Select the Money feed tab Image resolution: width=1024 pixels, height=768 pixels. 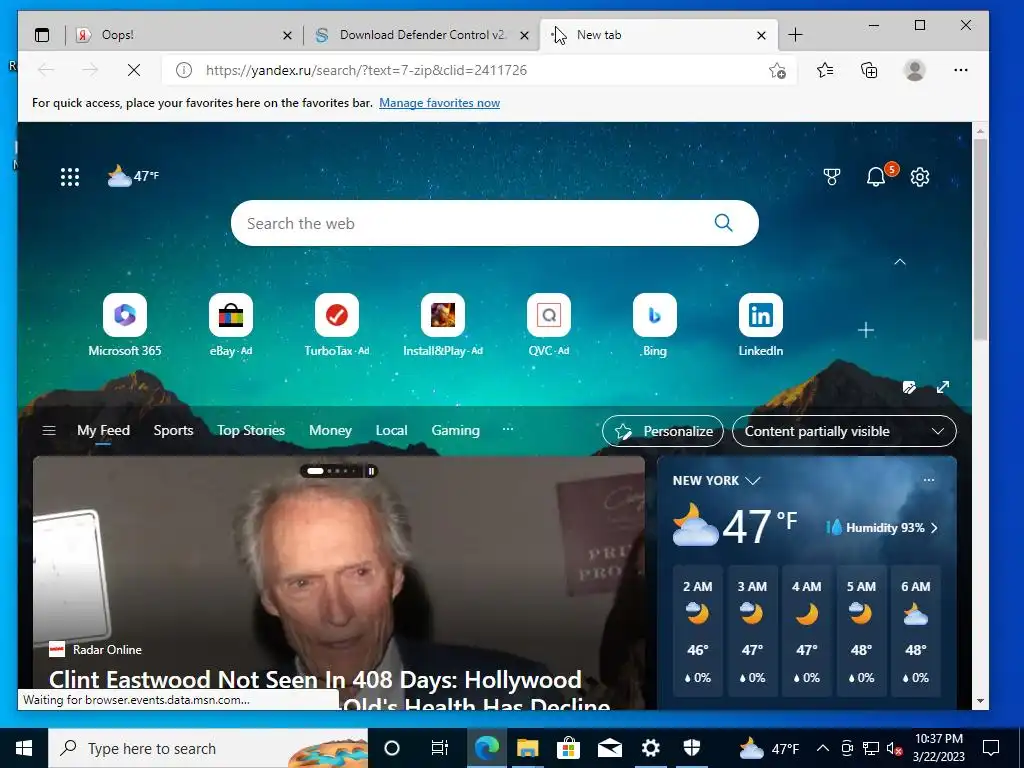pyautogui.click(x=330, y=430)
